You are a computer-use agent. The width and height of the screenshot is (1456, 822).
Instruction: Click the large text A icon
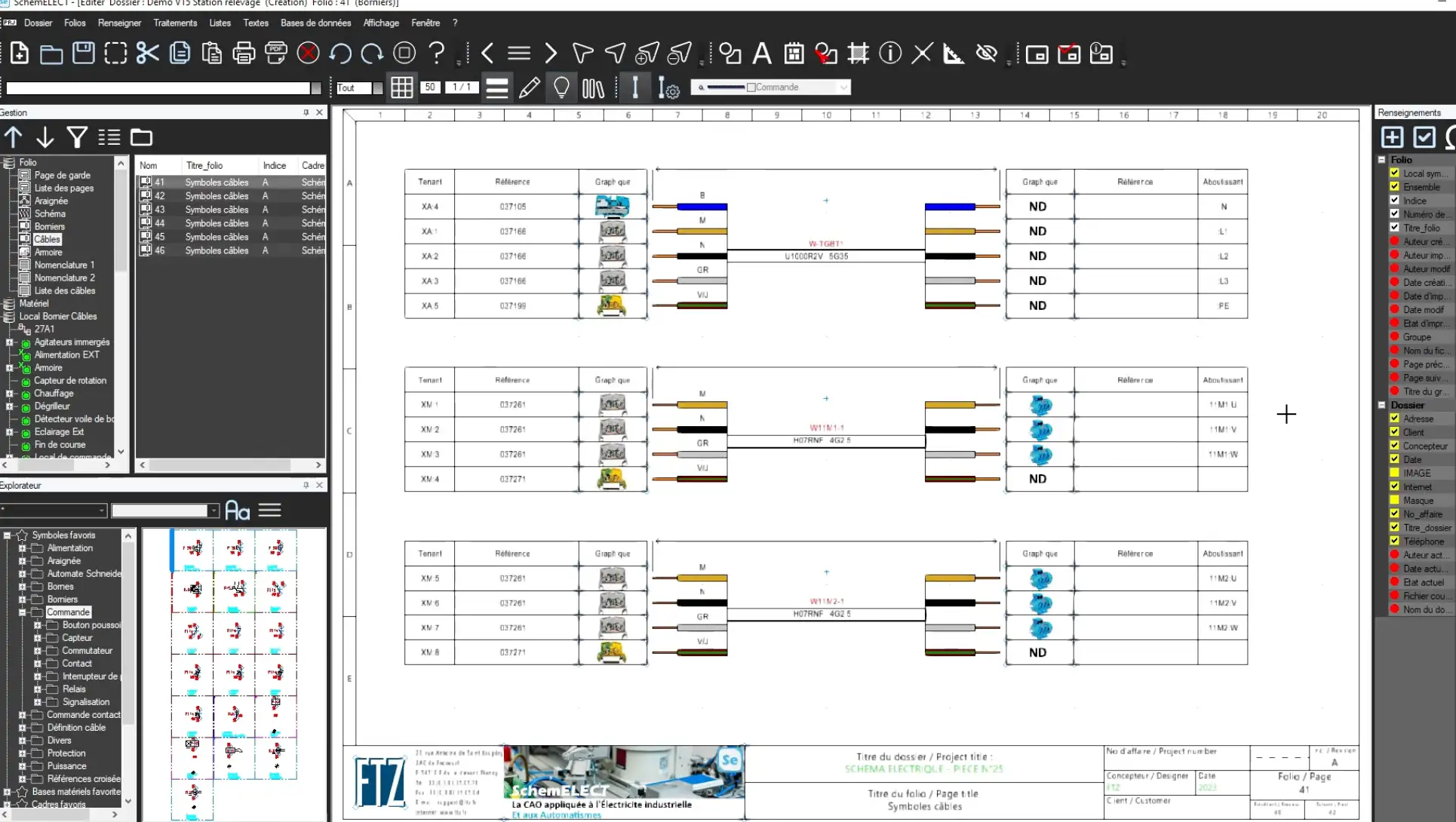tap(762, 54)
